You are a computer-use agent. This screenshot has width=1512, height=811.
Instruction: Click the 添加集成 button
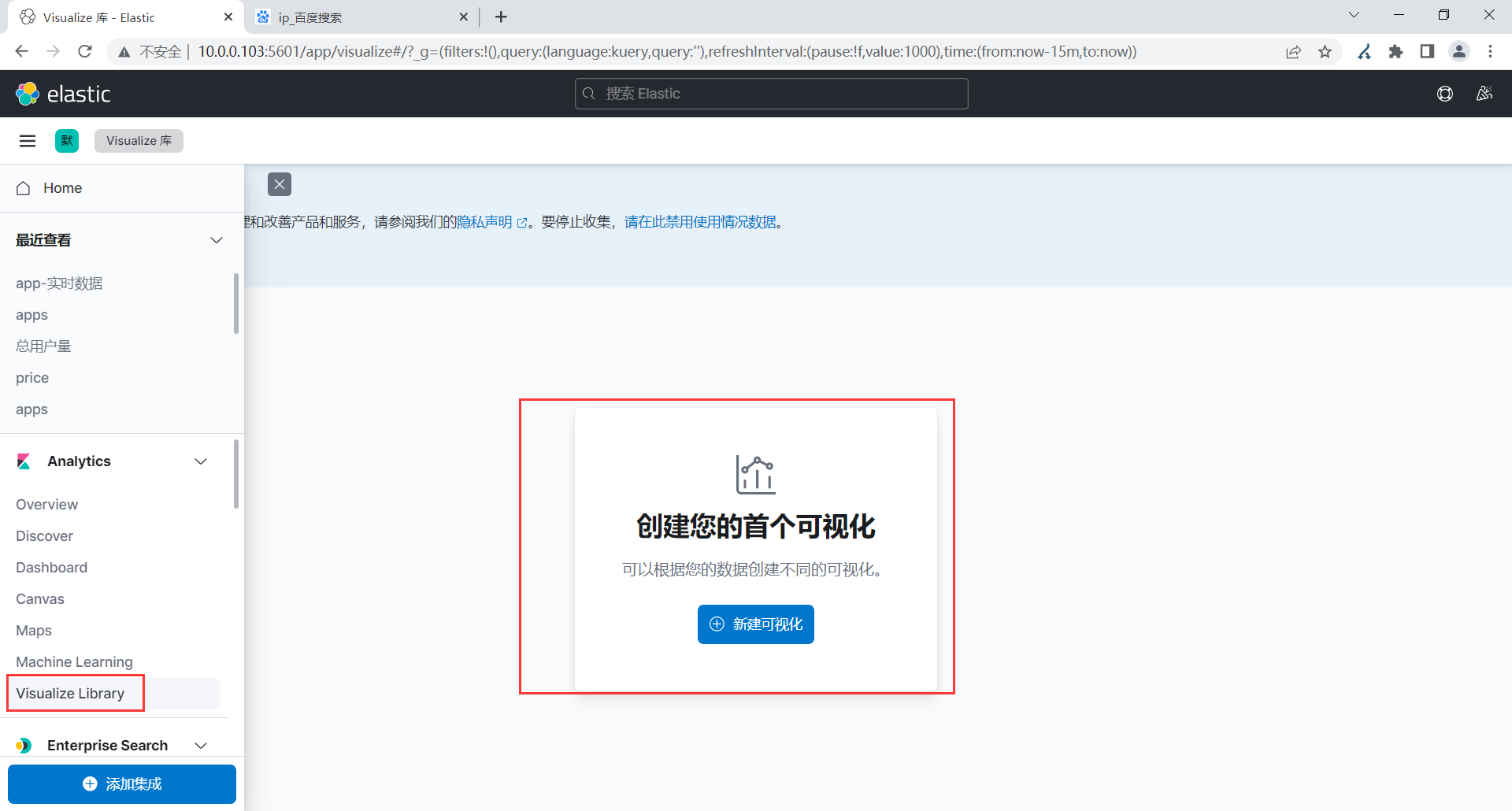coord(122,784)
